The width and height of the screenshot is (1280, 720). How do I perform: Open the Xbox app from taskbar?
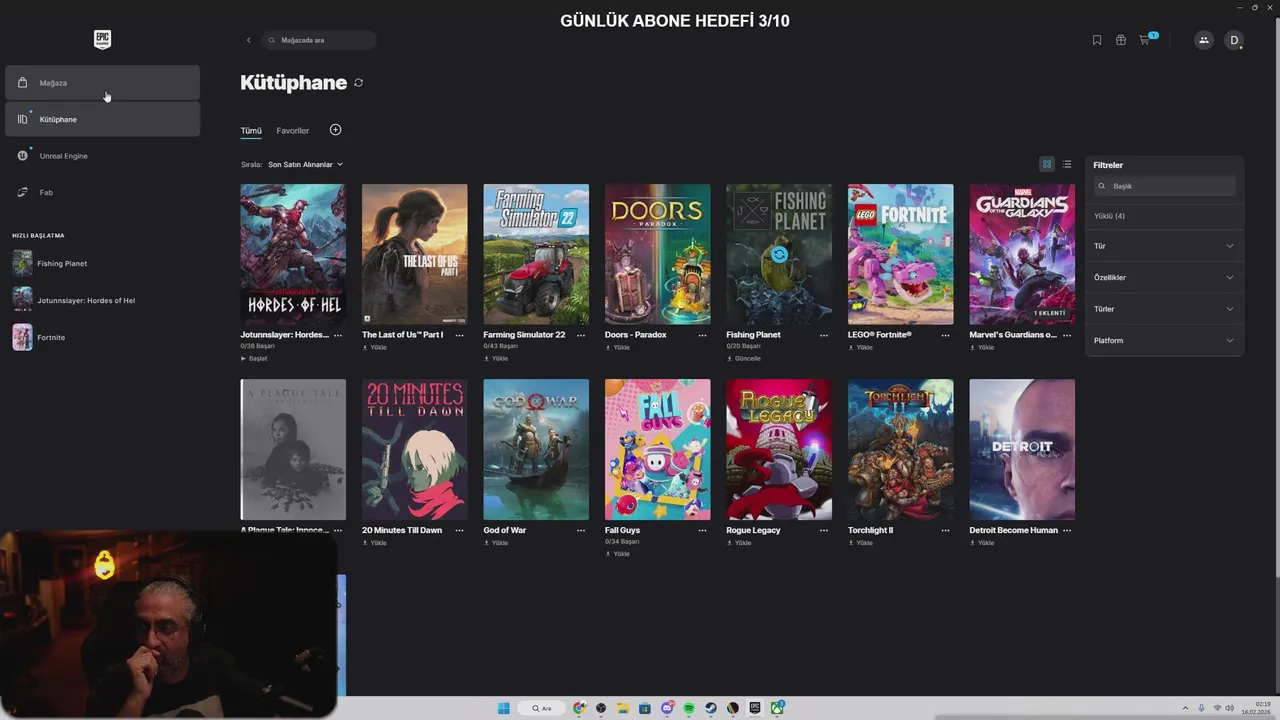coord(777,708)
